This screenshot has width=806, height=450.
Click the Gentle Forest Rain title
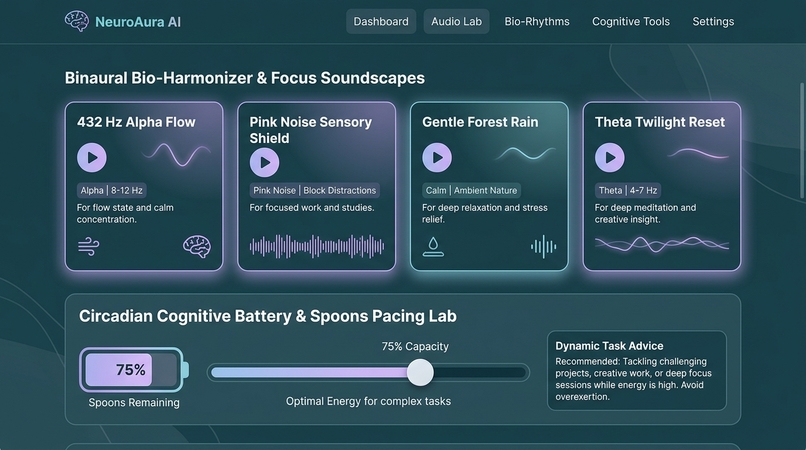point(480,122)
